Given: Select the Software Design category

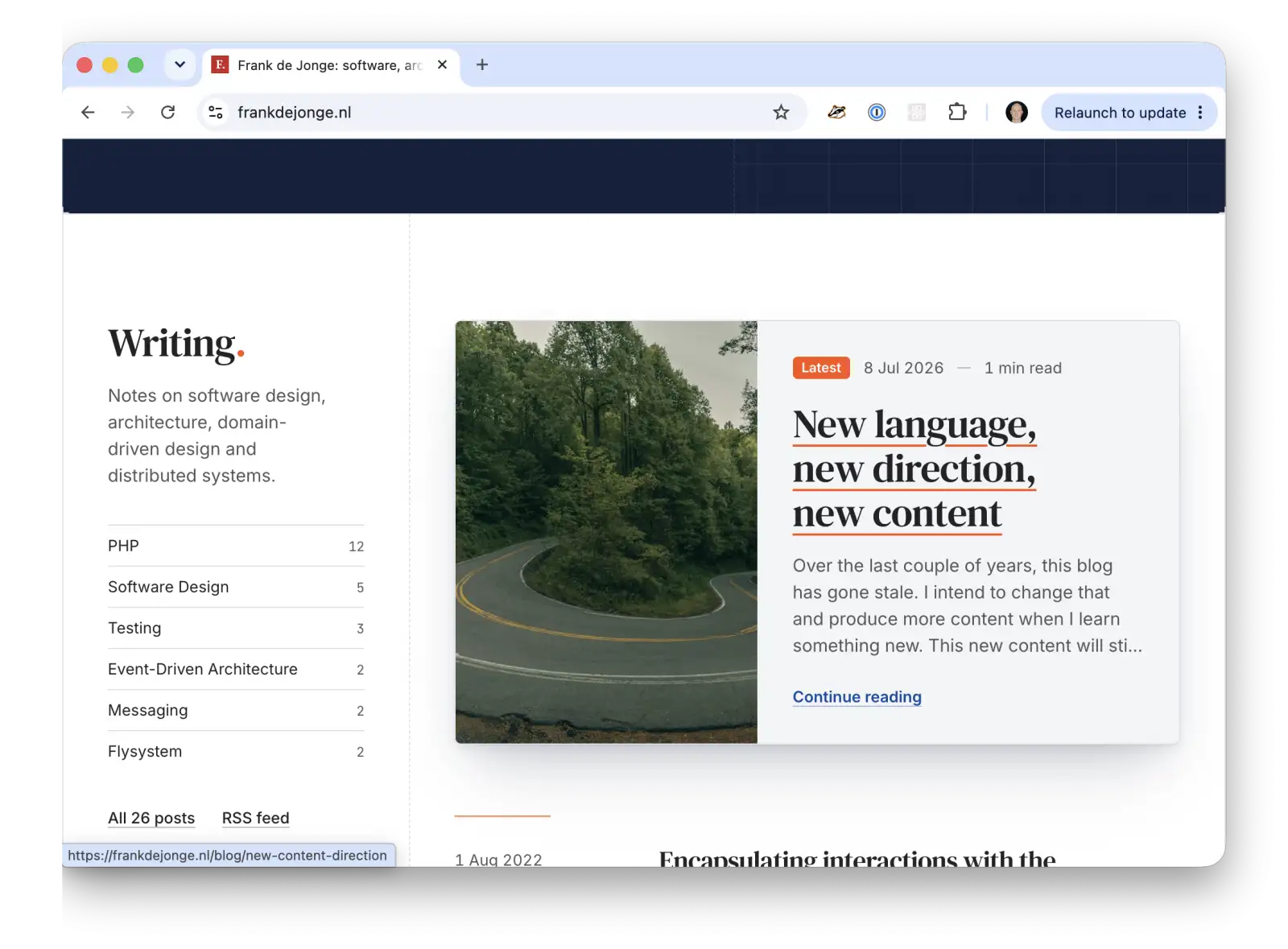Looking at the screenshot, I should coord(236,587).
